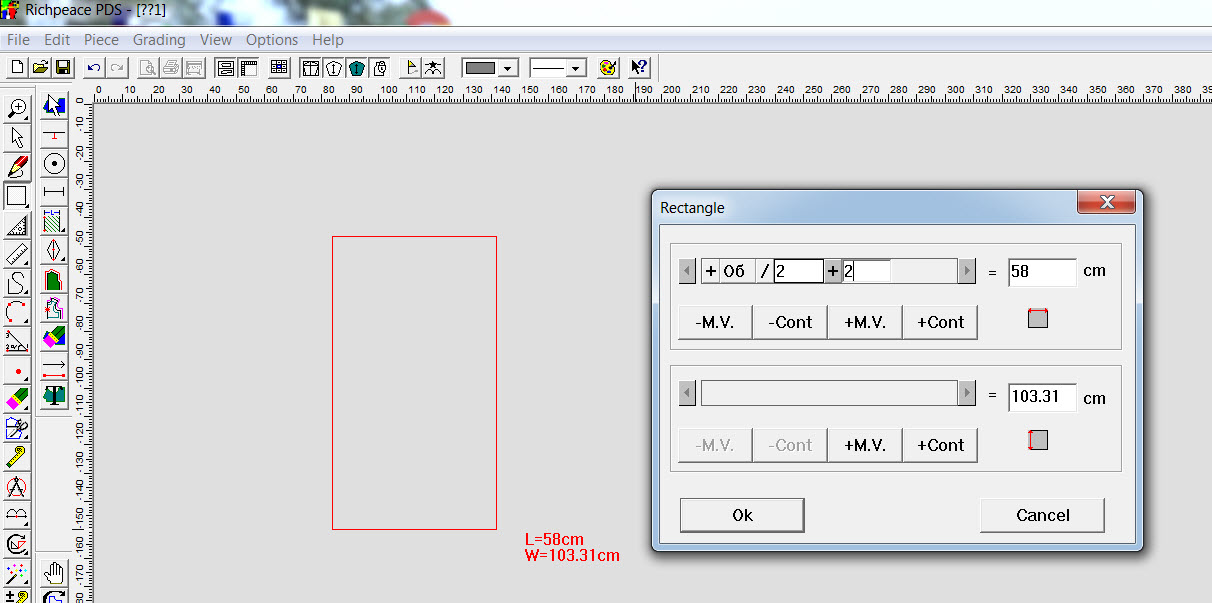Screen dimensions: 1212x603
Task: Open the Grading menu
Action: [x=159, y=40]
